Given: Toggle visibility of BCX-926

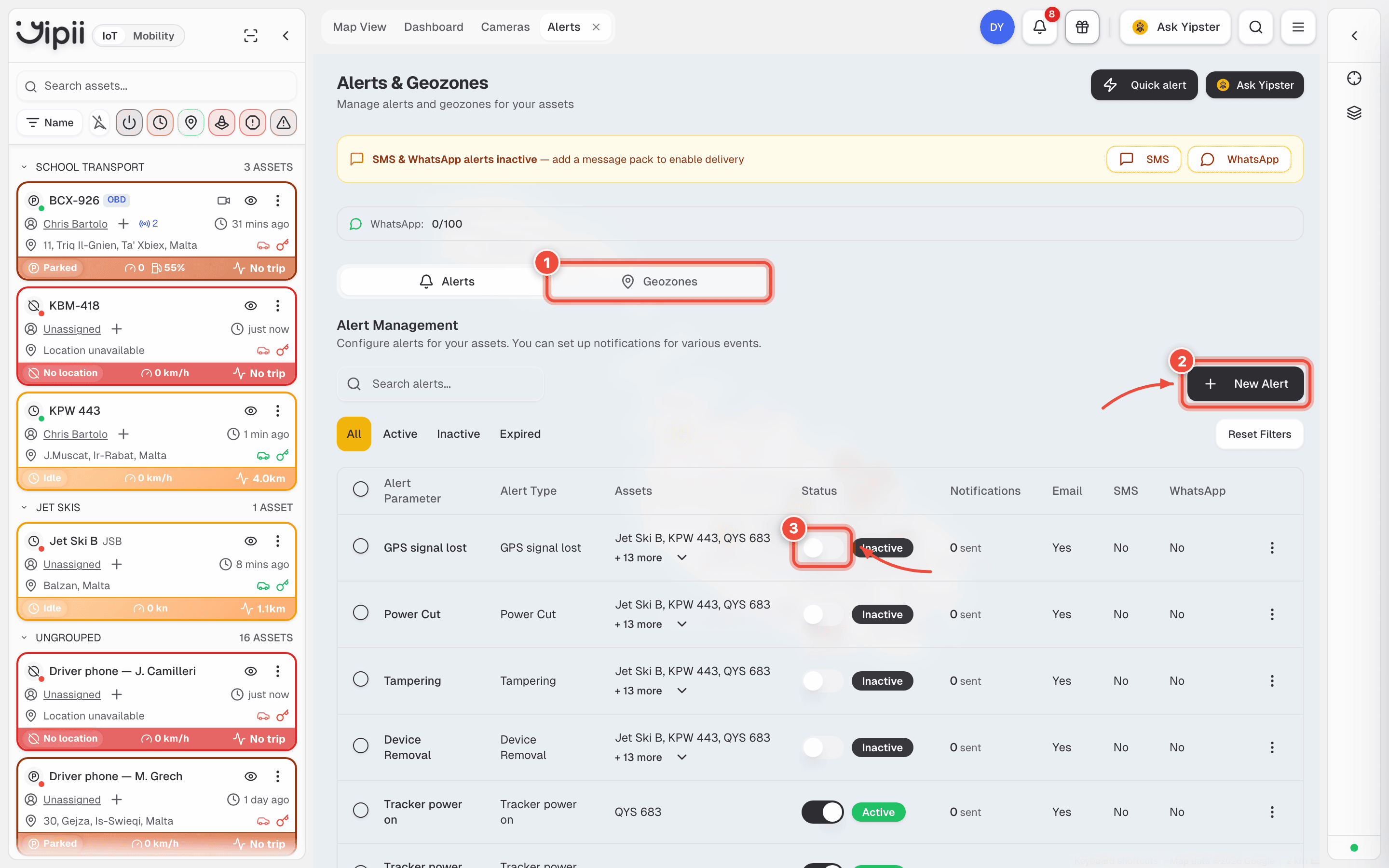Looking at the screenshot, I should point(251,200).
